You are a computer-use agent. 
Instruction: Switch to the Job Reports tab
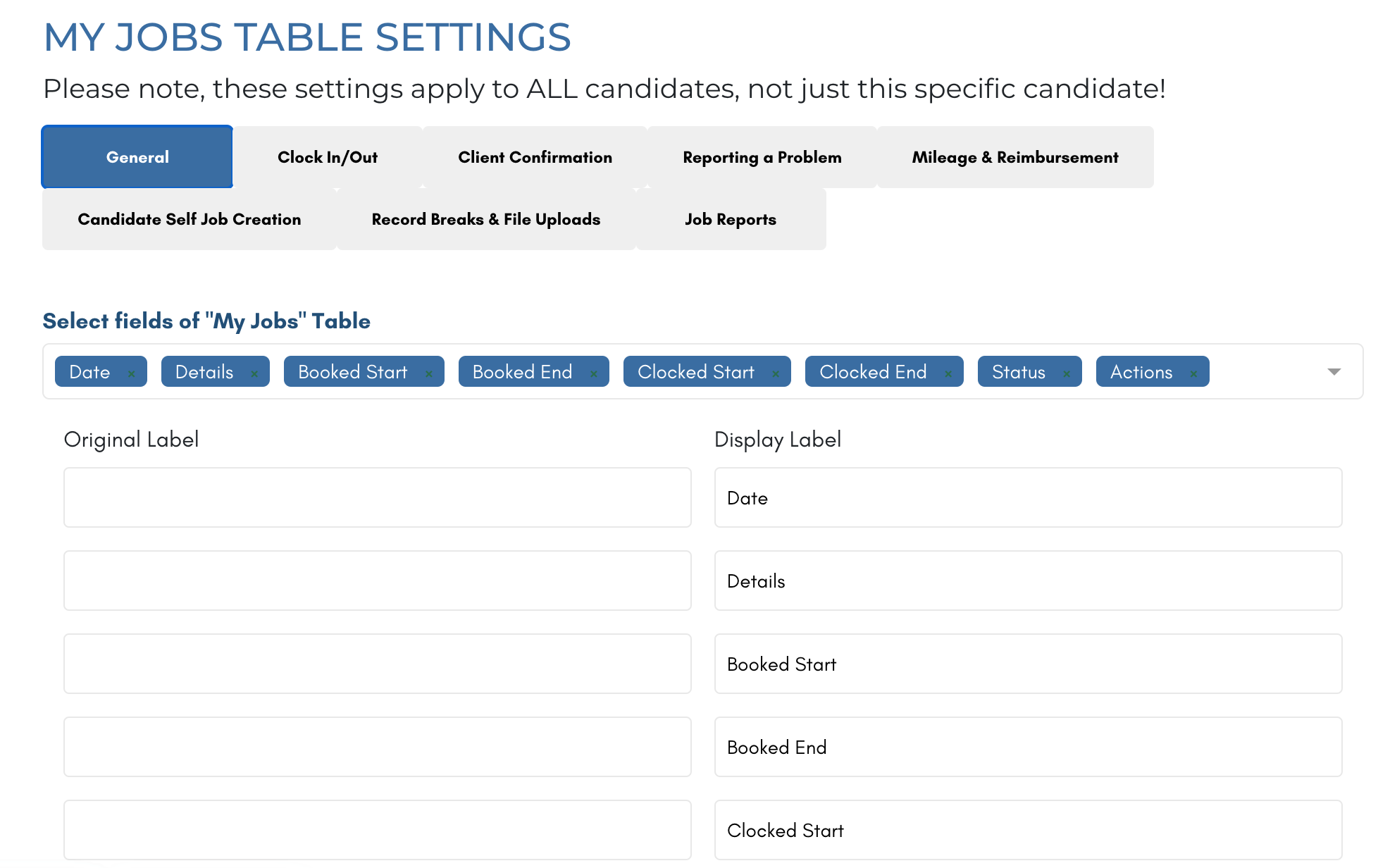[x=730, y=219]
